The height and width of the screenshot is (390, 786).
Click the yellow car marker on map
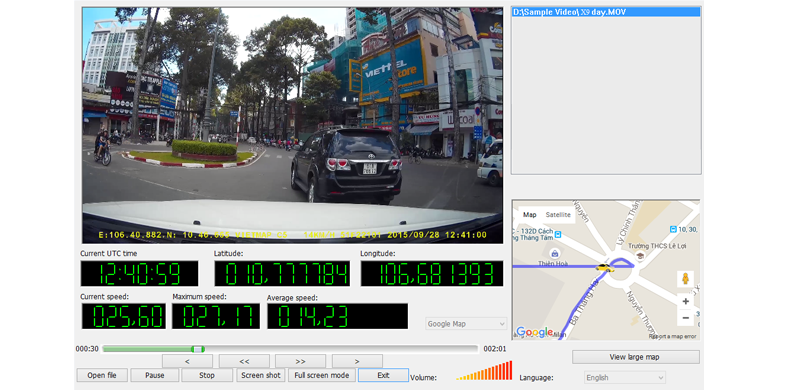pyautogui.click(x=605, y=268)
